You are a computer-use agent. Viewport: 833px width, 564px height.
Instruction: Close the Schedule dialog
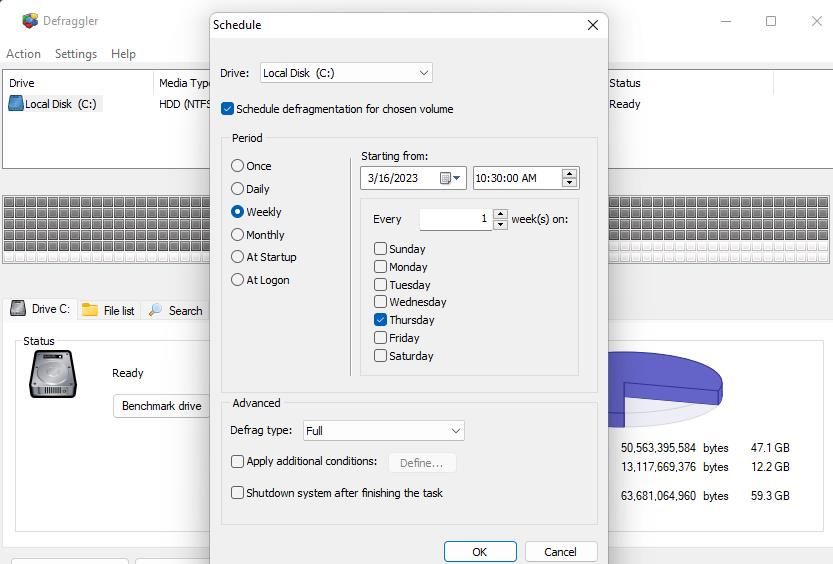[593, 25]
